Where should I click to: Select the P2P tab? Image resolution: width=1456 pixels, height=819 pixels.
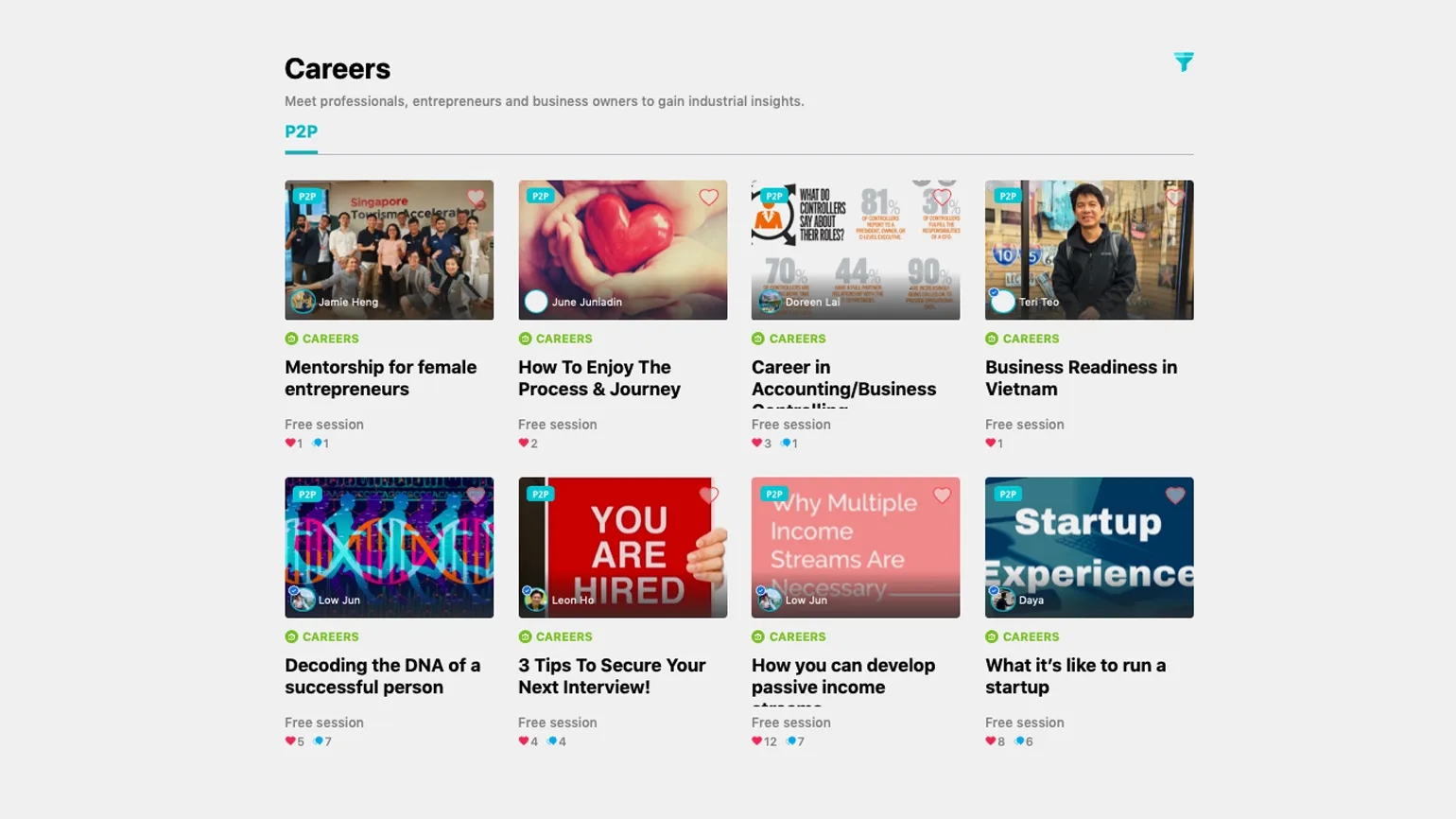click(x=301, y=132)
